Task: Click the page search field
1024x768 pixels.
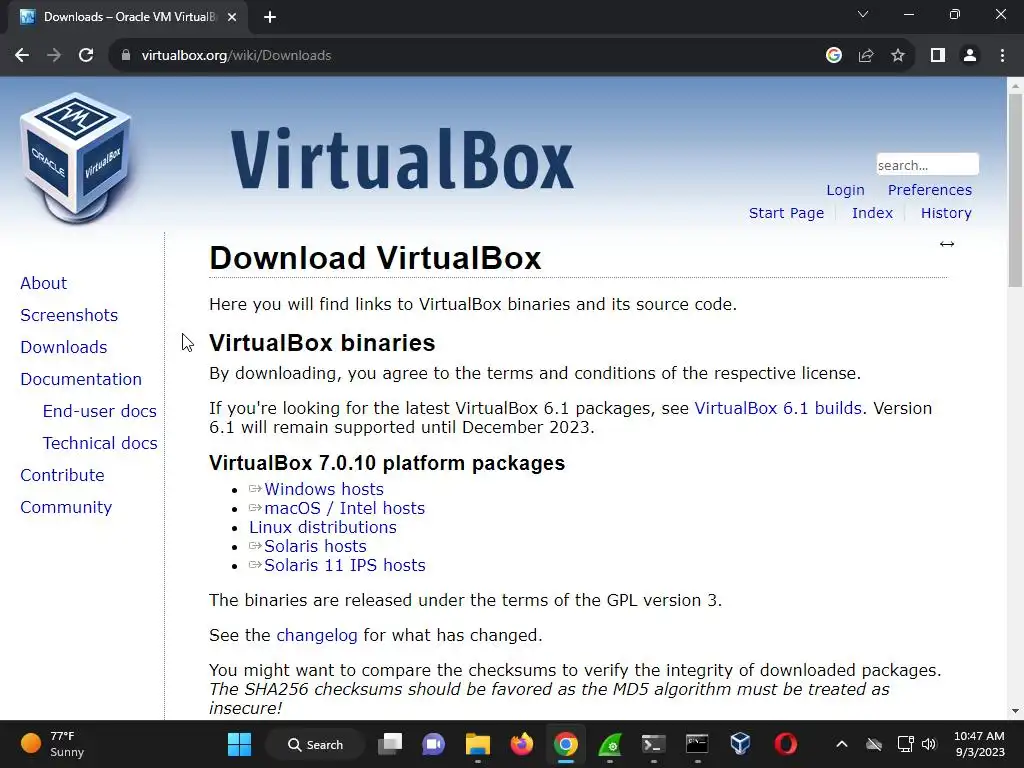Action: [x=927, y=165]
